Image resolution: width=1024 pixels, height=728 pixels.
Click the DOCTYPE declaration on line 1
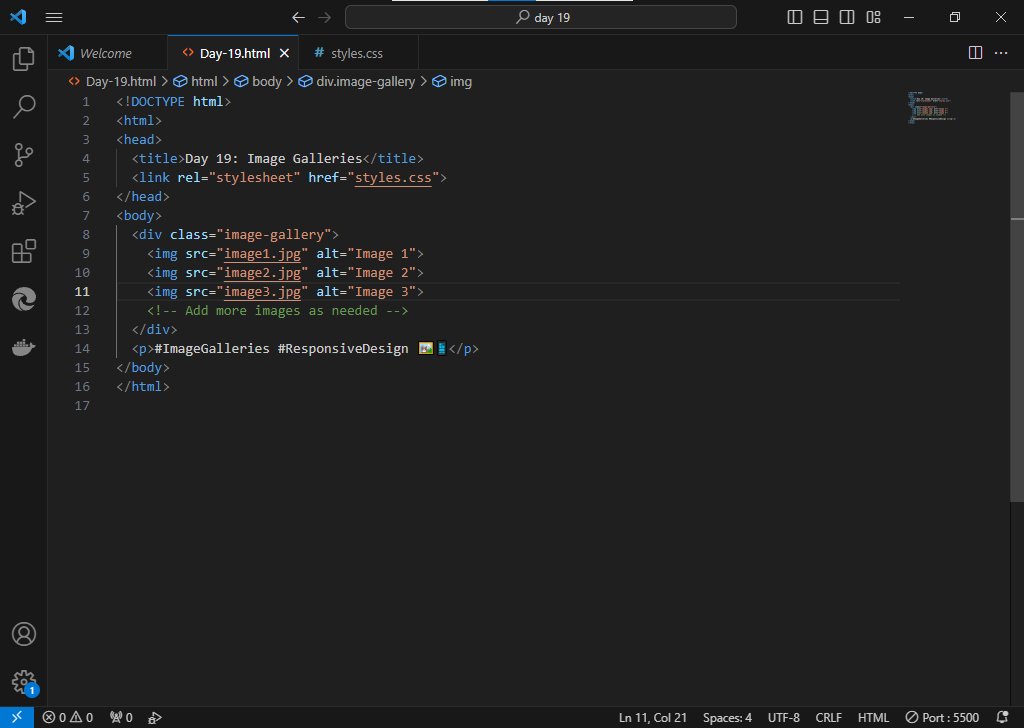[x=174, y=101]
